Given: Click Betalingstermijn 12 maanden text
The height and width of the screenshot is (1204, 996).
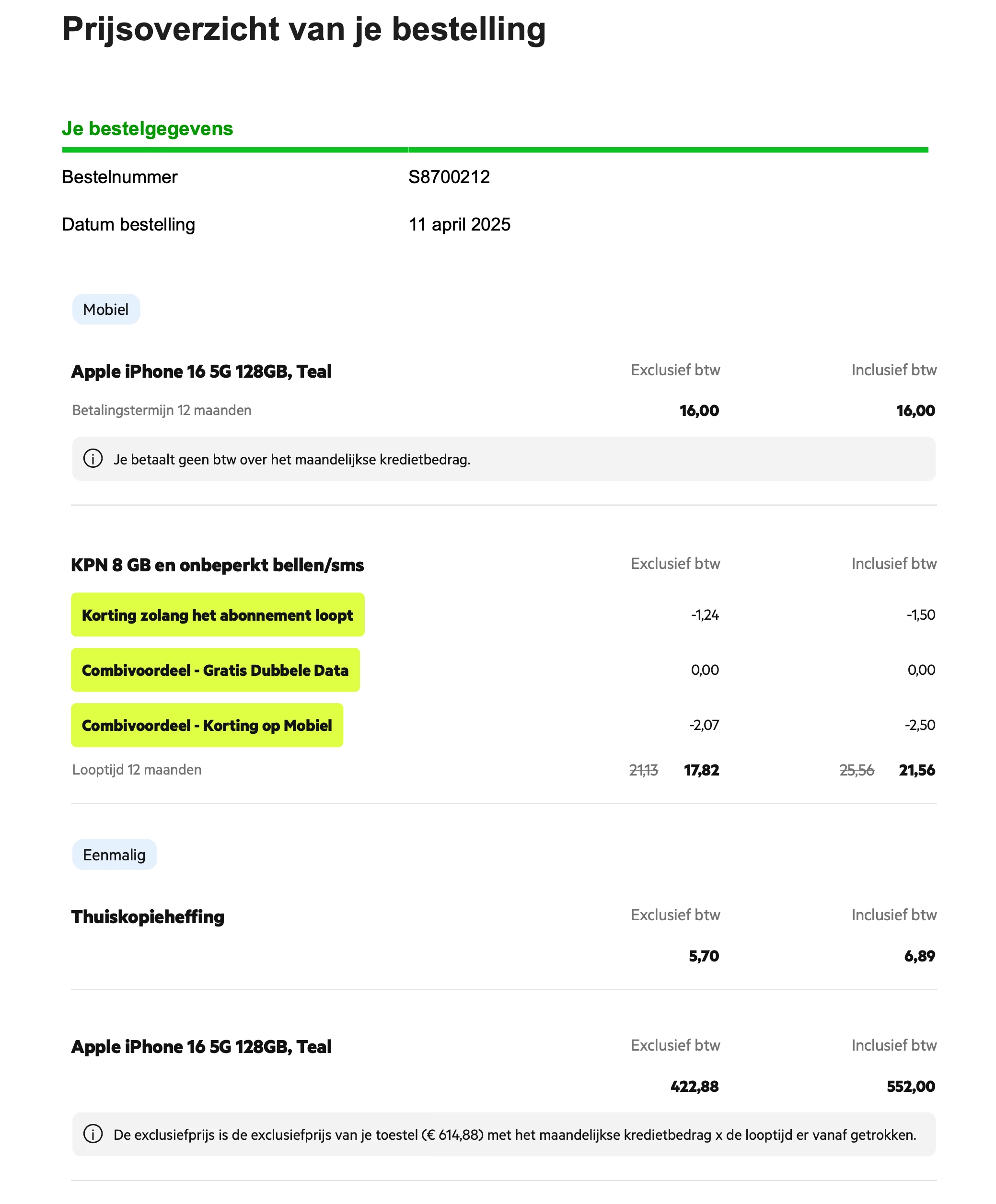Looking at the screenshot, I should pos(162,410).
